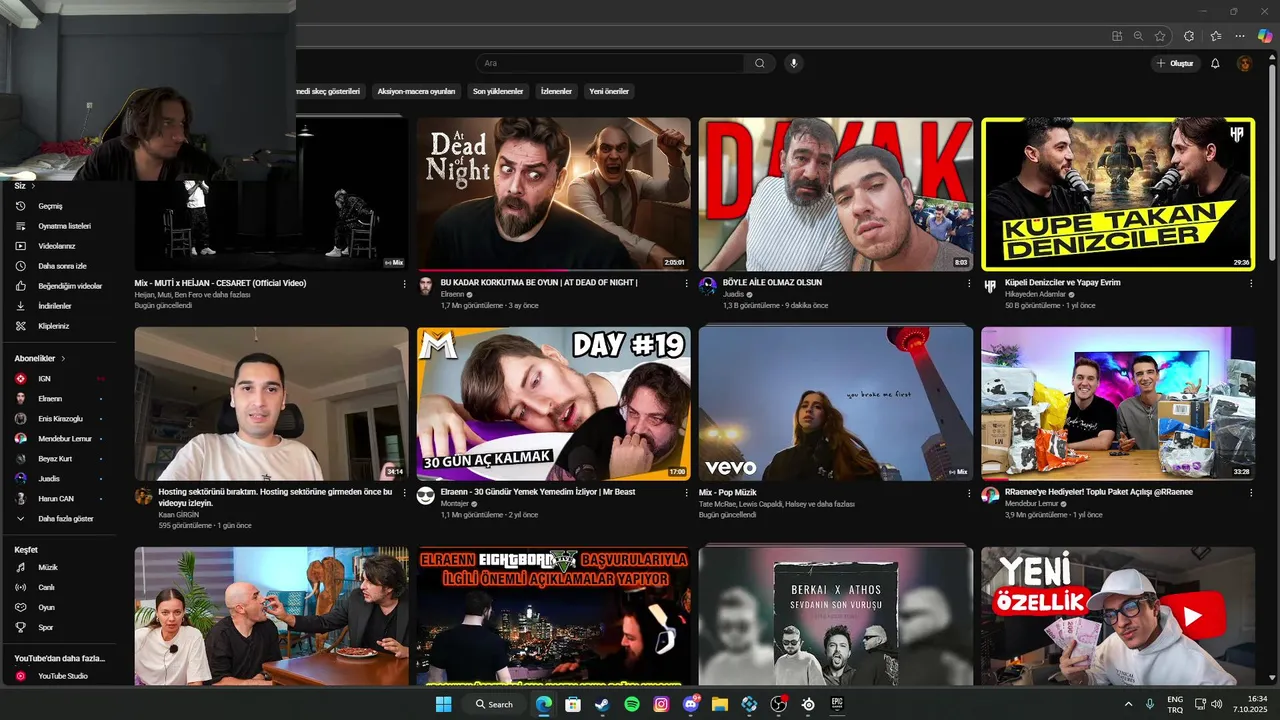Open Edge favorites list icon

(1216, 36)
